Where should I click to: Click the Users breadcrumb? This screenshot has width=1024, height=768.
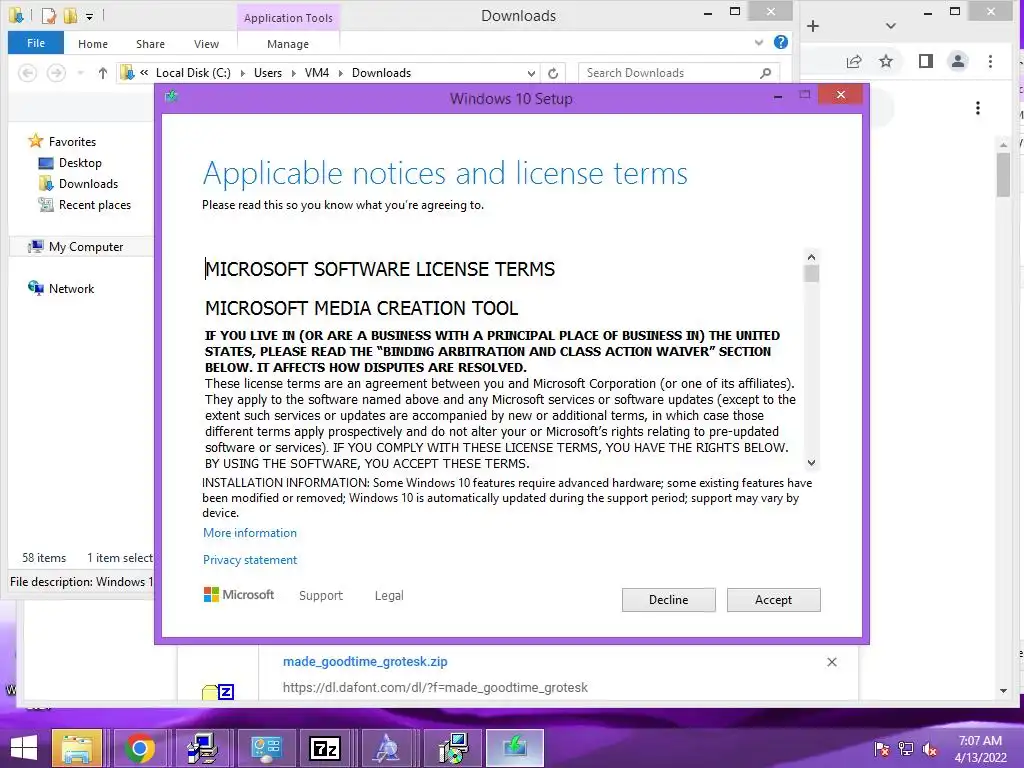(268, 72)
